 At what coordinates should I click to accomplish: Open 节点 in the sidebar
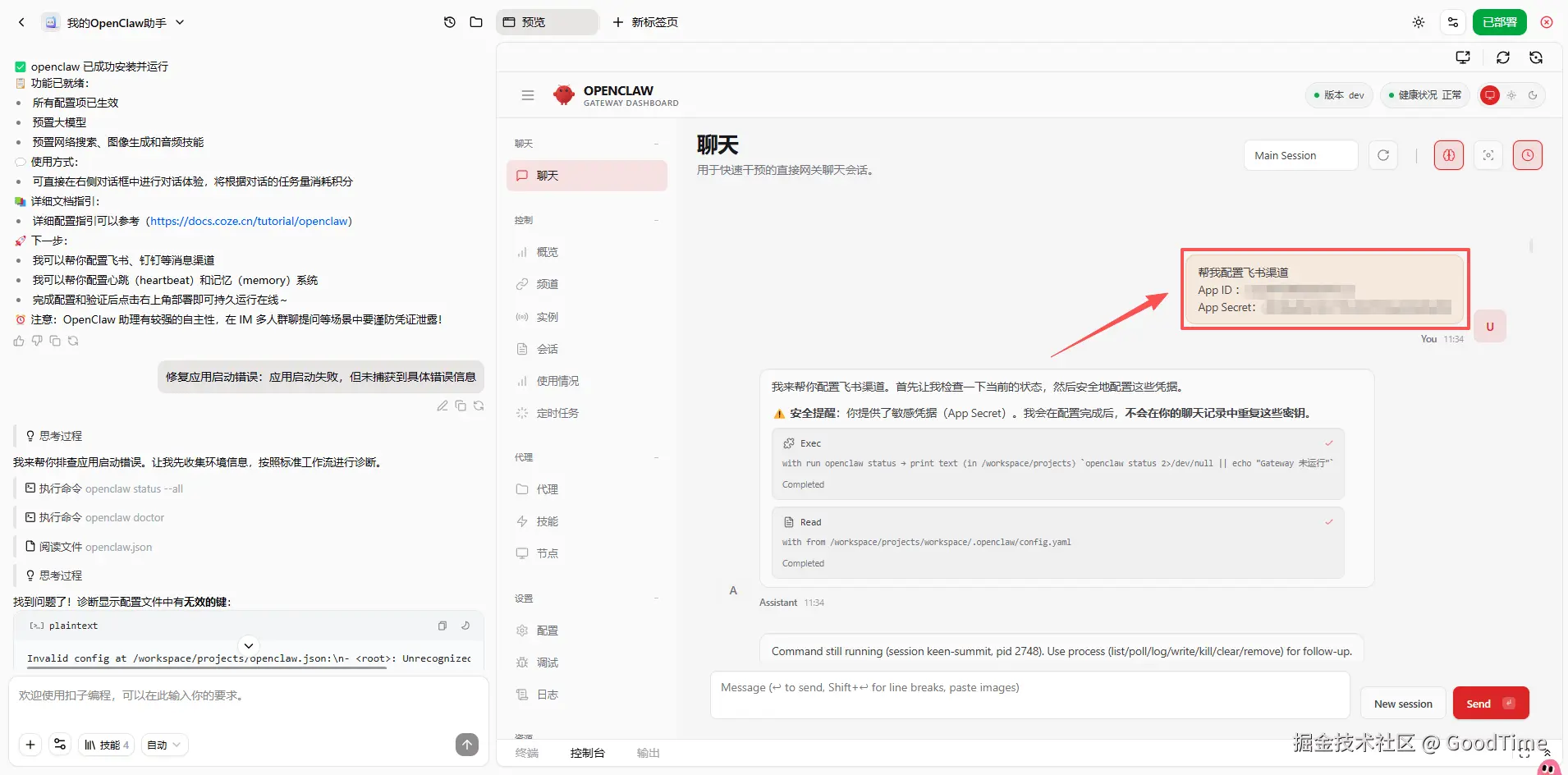[587, 553]
